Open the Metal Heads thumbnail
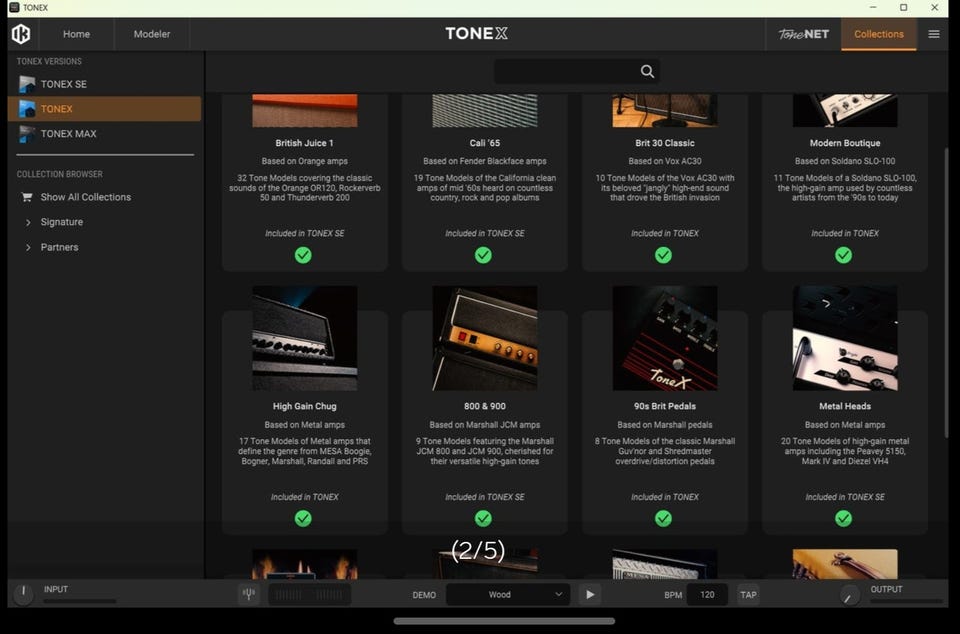960x634 pixels. (x=845, y=338)
